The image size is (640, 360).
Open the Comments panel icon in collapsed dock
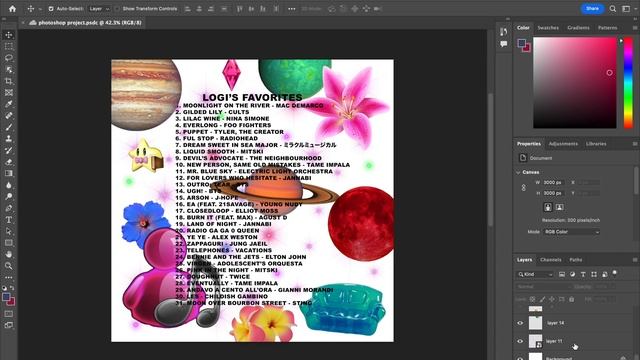(504, 44)
